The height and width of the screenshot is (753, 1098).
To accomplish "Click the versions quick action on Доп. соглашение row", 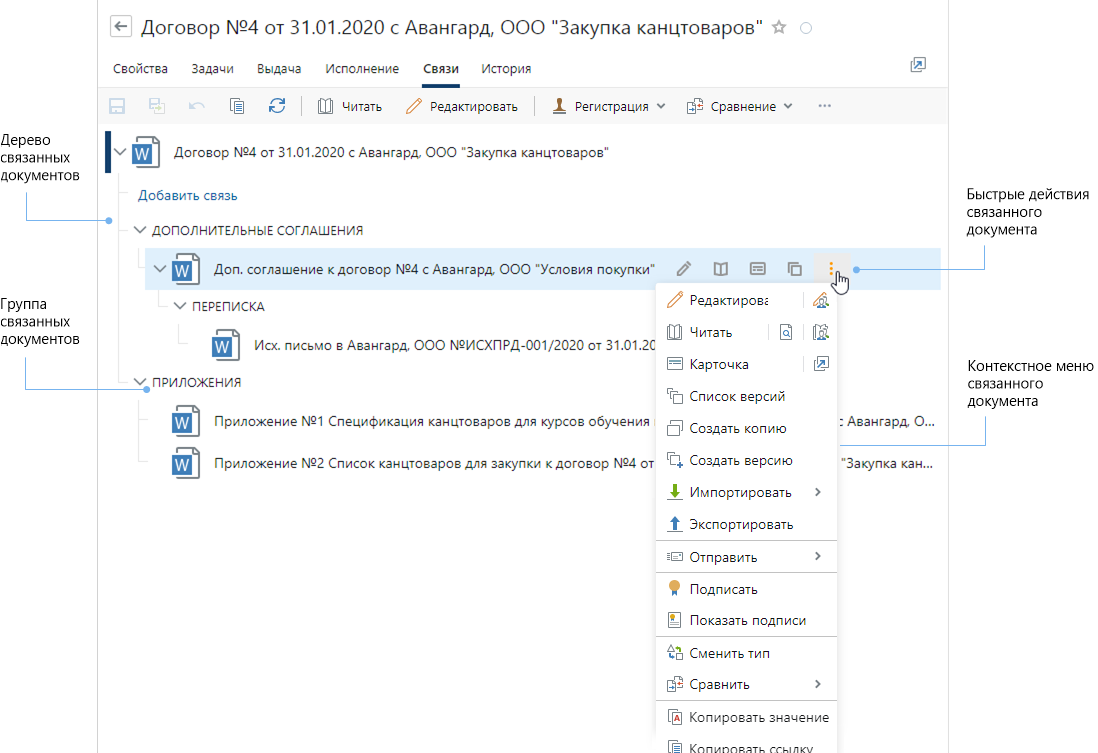I will click(x=795, y=269).
